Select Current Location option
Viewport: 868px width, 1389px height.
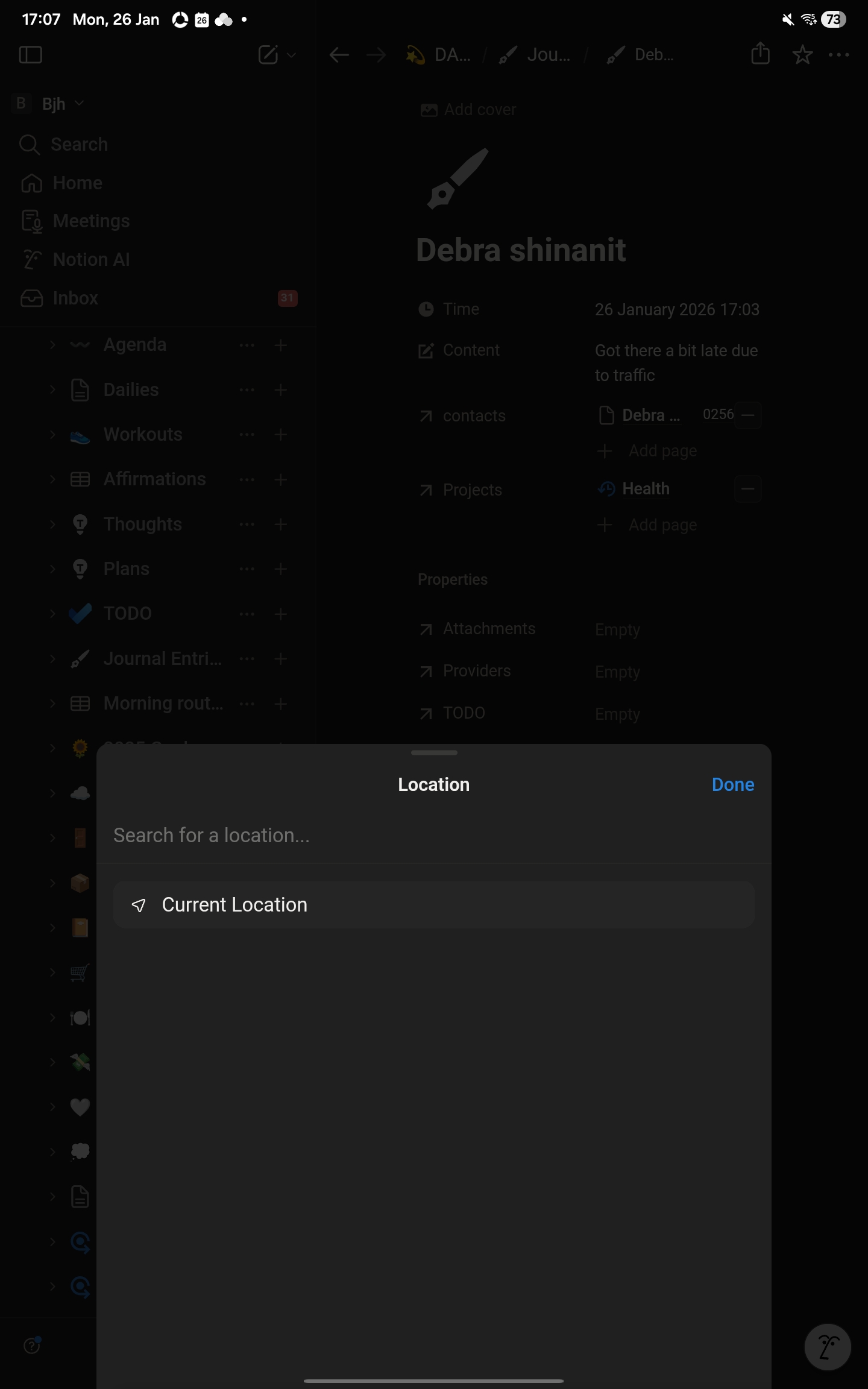[433, 905]
